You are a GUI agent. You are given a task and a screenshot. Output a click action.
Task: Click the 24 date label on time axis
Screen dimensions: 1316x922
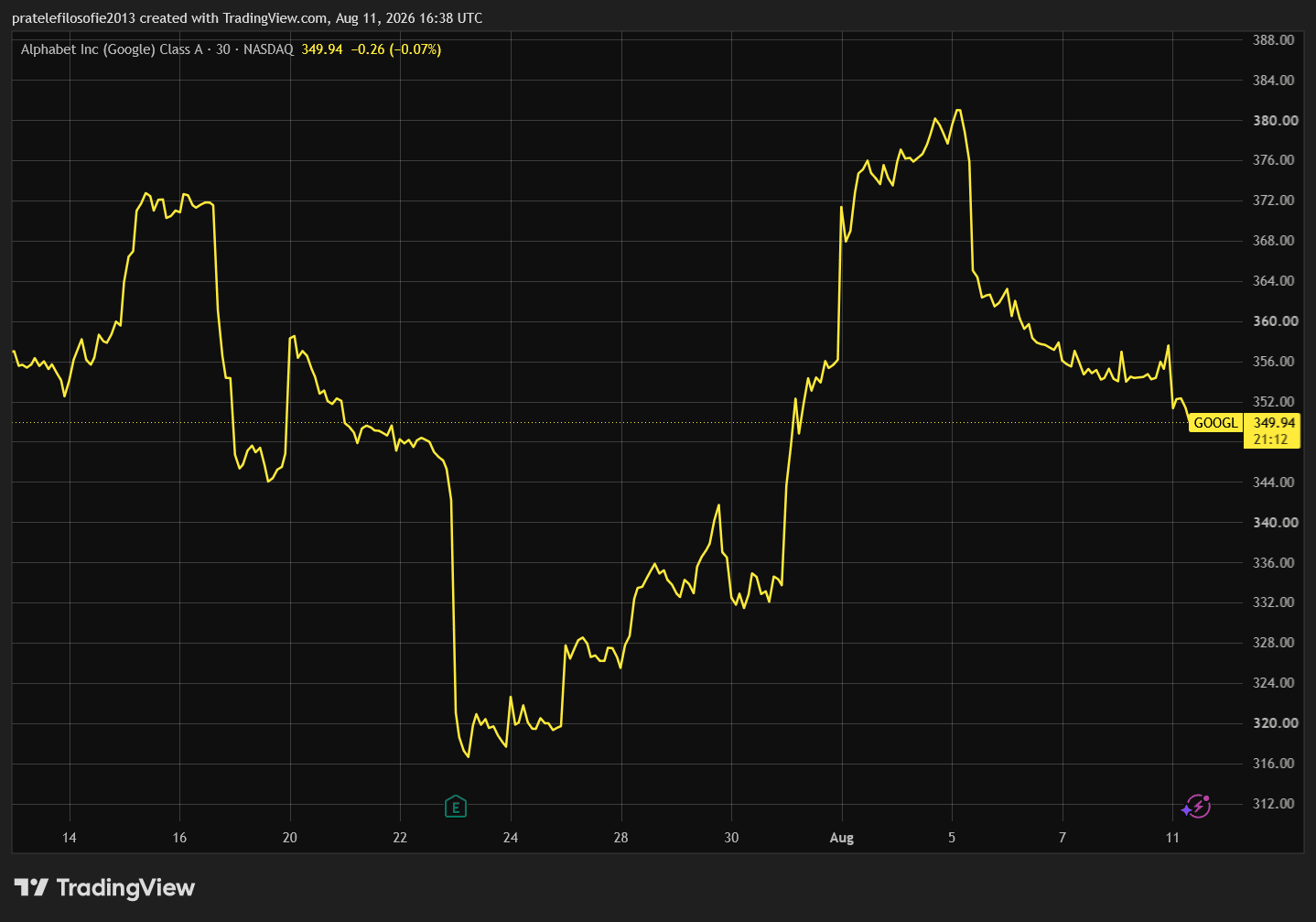click(x=511, y=838)
